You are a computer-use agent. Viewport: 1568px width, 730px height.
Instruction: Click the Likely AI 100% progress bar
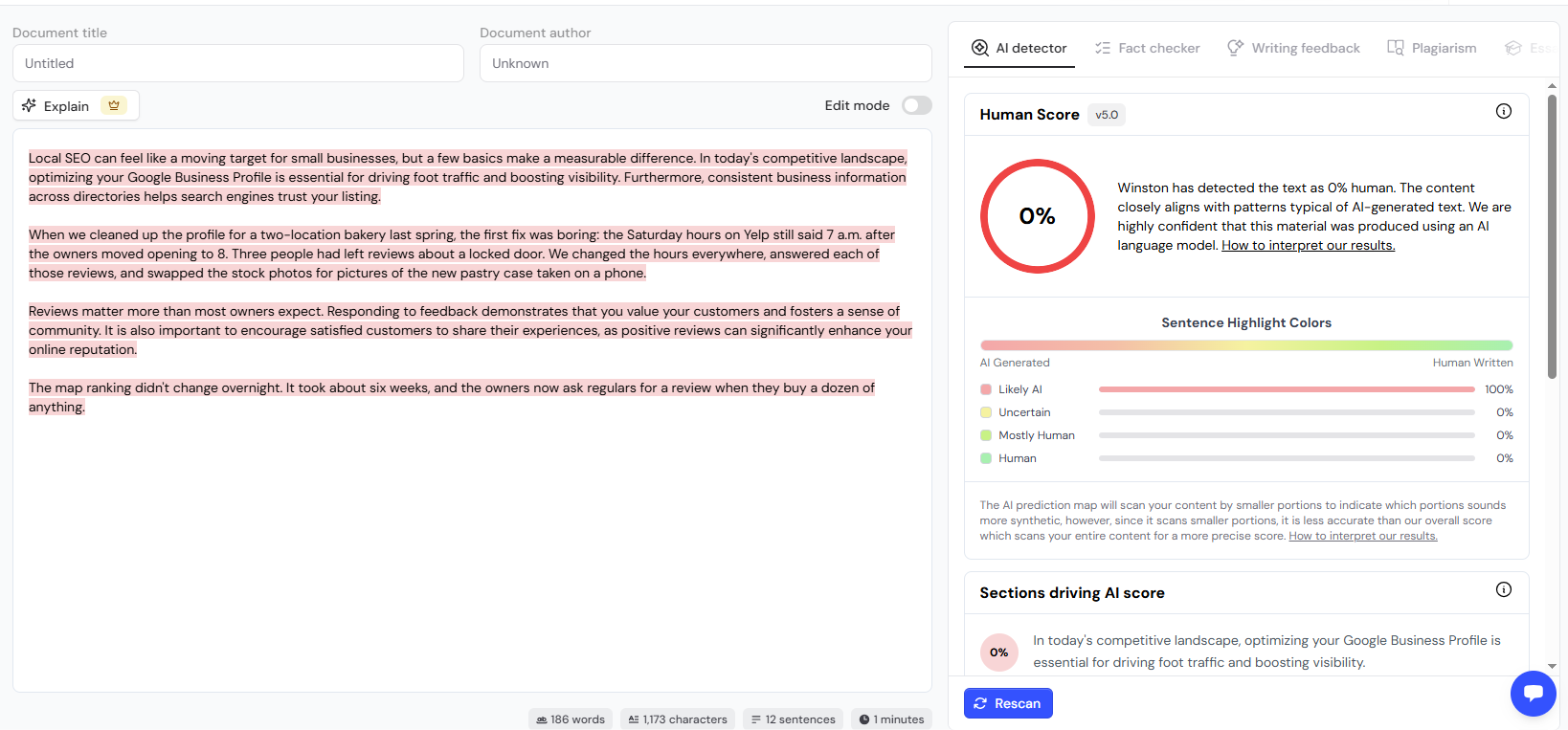pyautogui.click(x=1287, y=389)
